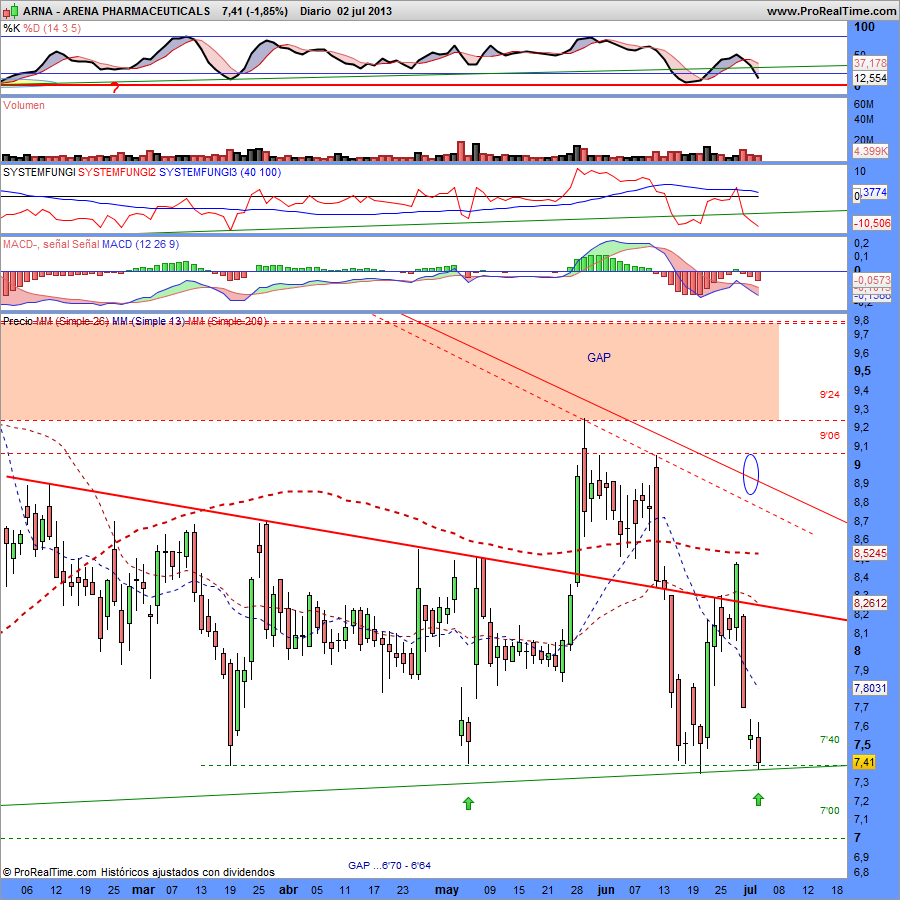Viewport: 900px width, 900px height.
Task: Click the mar label on date axis
Action: click(143, 890)
